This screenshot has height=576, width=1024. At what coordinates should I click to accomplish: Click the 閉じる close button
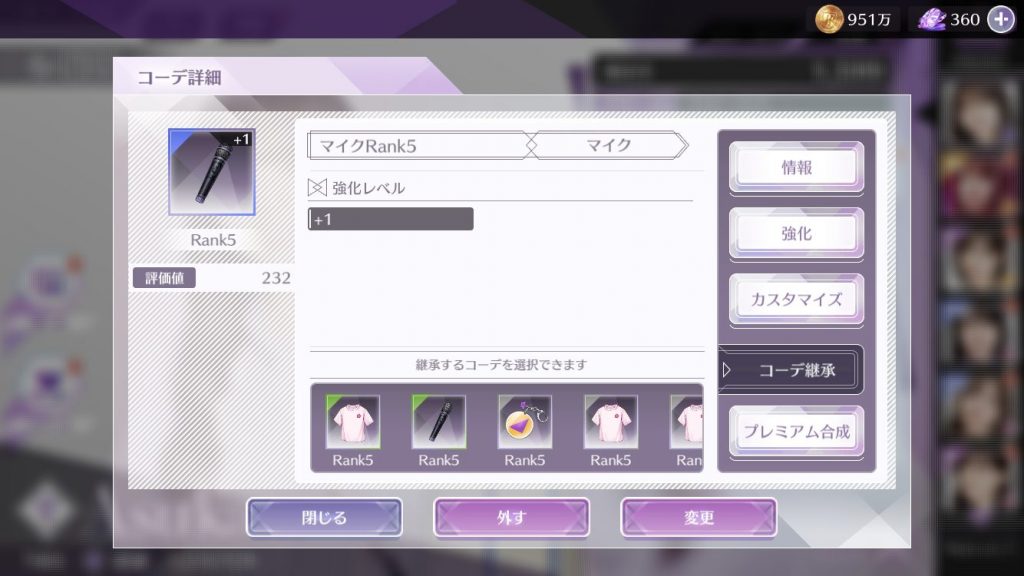click(325, 518)
